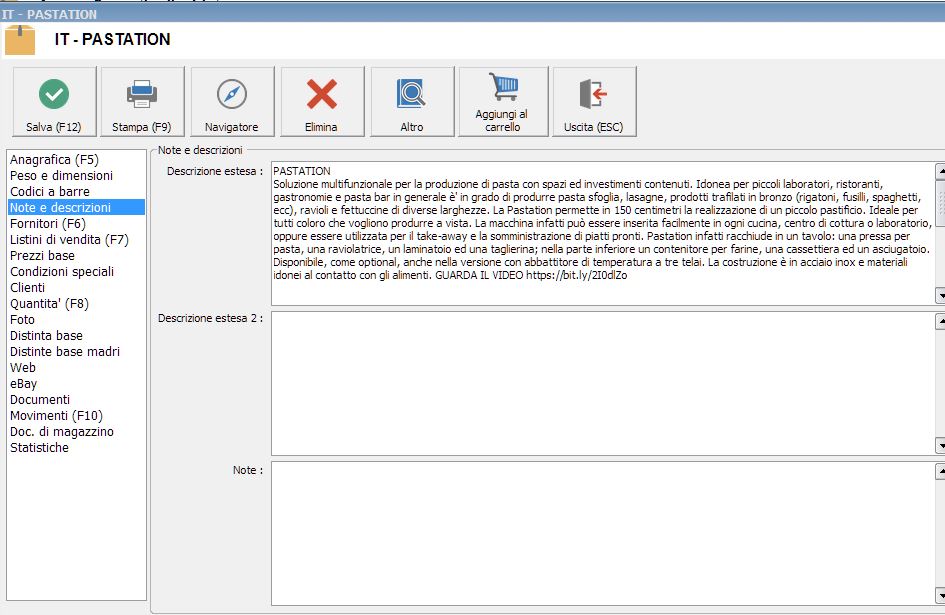Click the package box icon beside IT - PASTATION
The image size is (945, 615).
coord(20,40)
